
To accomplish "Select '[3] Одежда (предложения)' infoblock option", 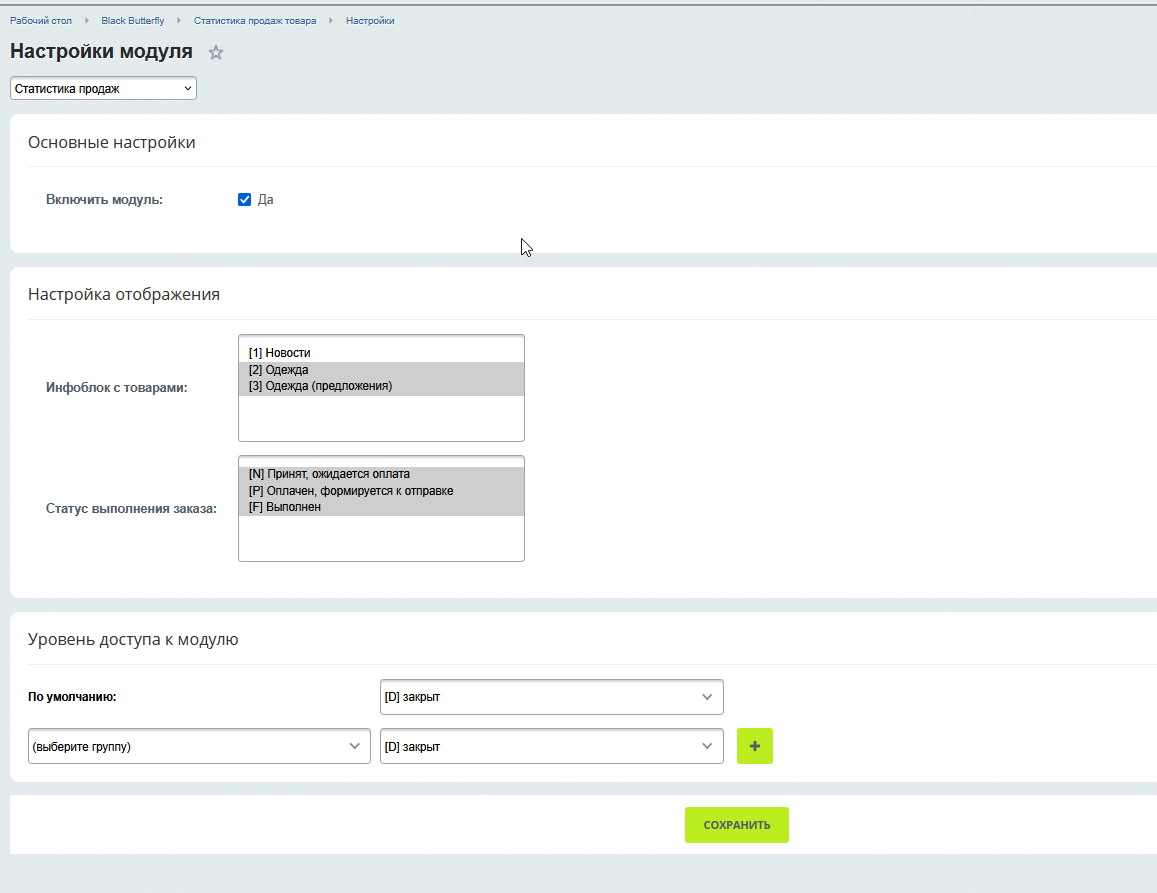I will pos(320,386).
